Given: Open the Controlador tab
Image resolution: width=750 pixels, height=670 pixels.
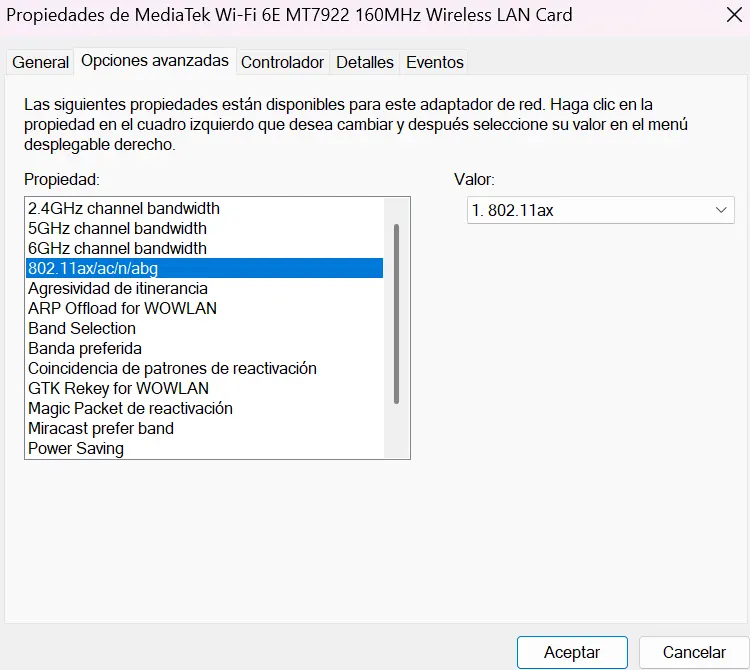Looking at the screenshot, I should (x=282, y=62).
